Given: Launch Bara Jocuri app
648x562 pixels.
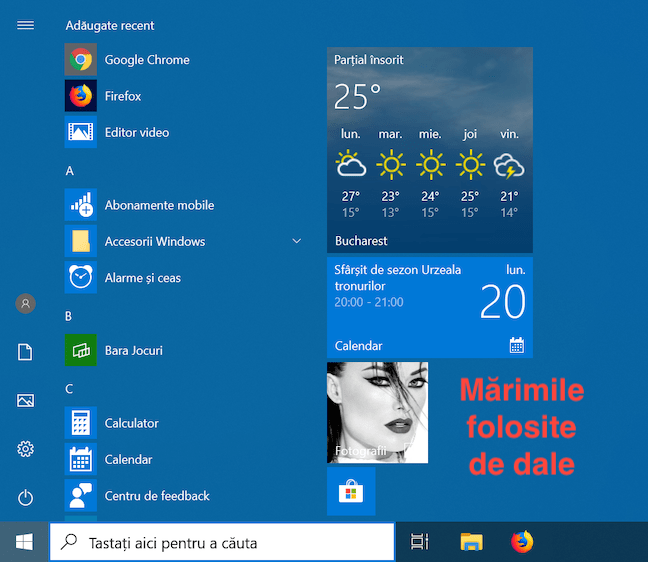Looking at the screenshot, I should [133, 351].
